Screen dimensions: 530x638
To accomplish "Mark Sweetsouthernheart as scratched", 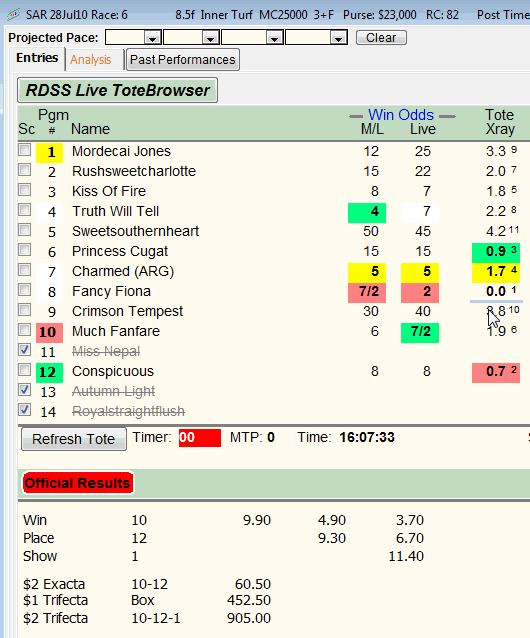I will (24, 229).
